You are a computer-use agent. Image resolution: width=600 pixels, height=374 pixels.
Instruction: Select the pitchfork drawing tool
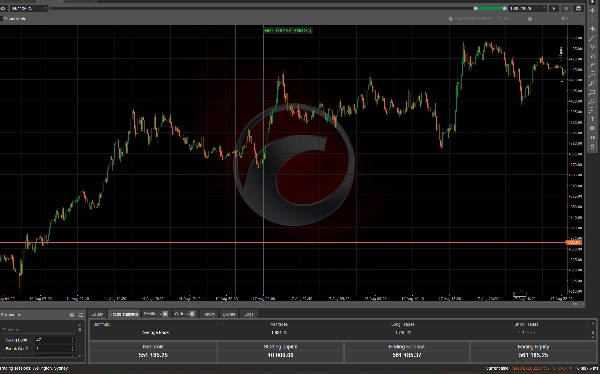pyautogui.click(x=592, y=83)
